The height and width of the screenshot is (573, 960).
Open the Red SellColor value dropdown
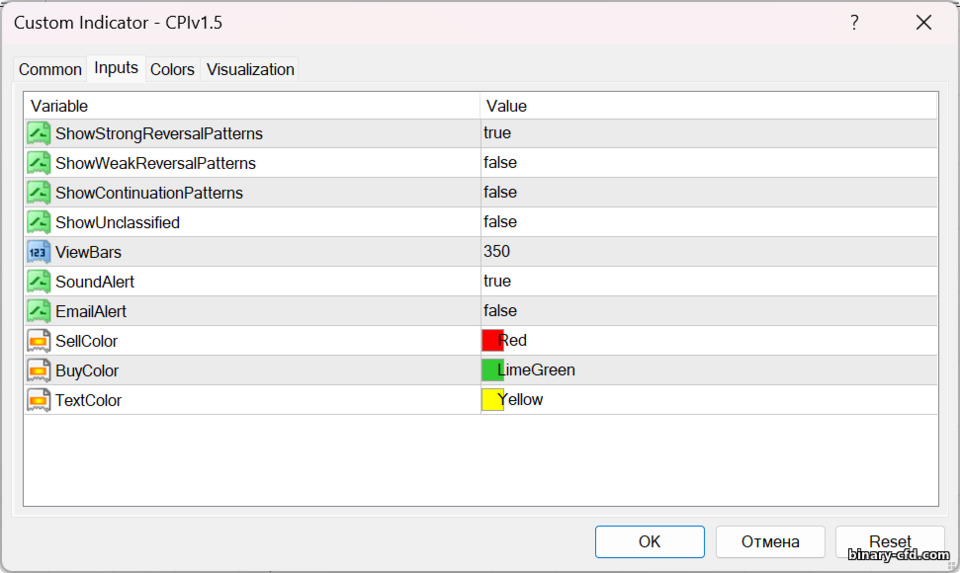pyautogui.click(x=709, y=341)
